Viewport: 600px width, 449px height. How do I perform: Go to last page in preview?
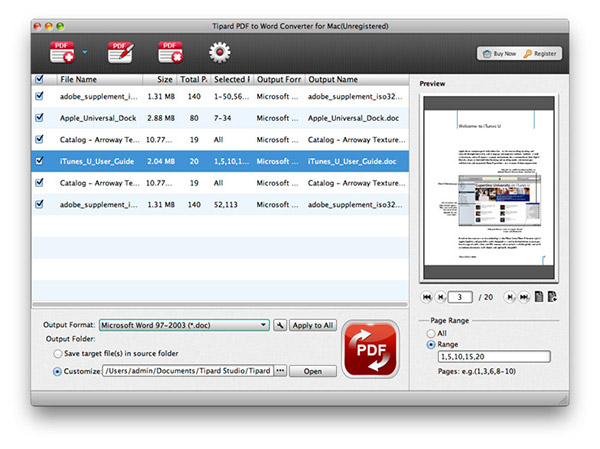click(x=524, y=297)
